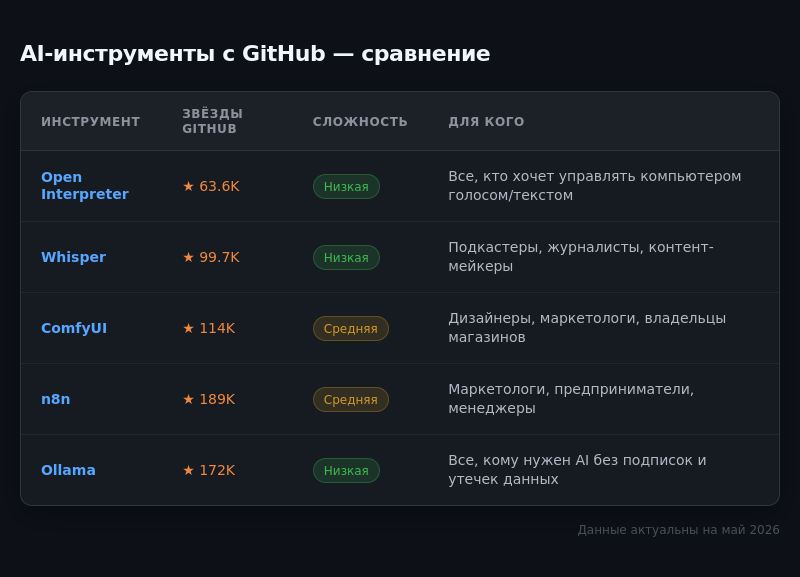
Task: Select the description 'Маркетологи, предприниматели, менеджеры'
Action: pyautogui.click(x=571, y=398)
